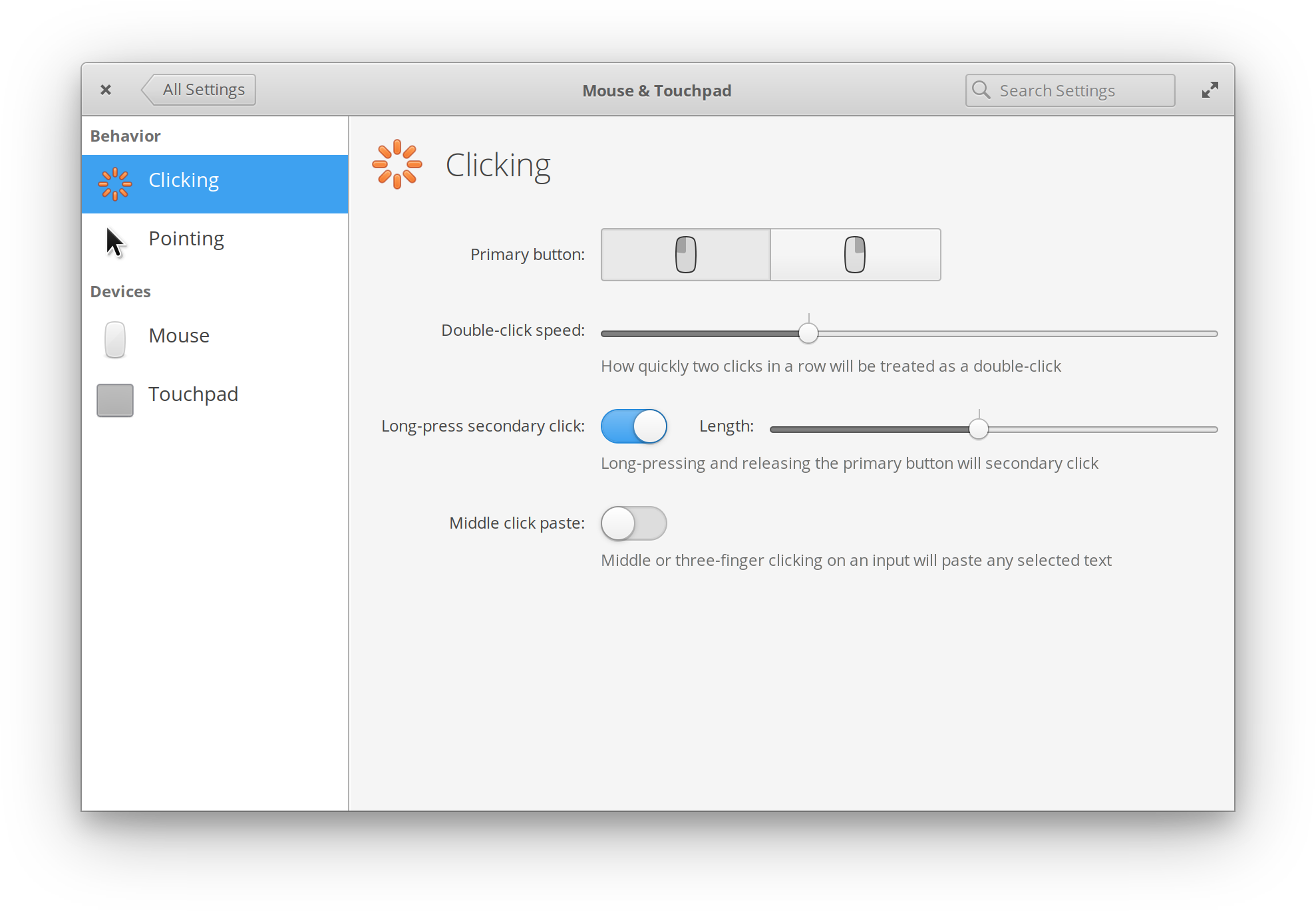The width and height of the screenshot is (1316, 911).
Task: Click the Touchpad device icon in sidebar
Action: [115, 400]
